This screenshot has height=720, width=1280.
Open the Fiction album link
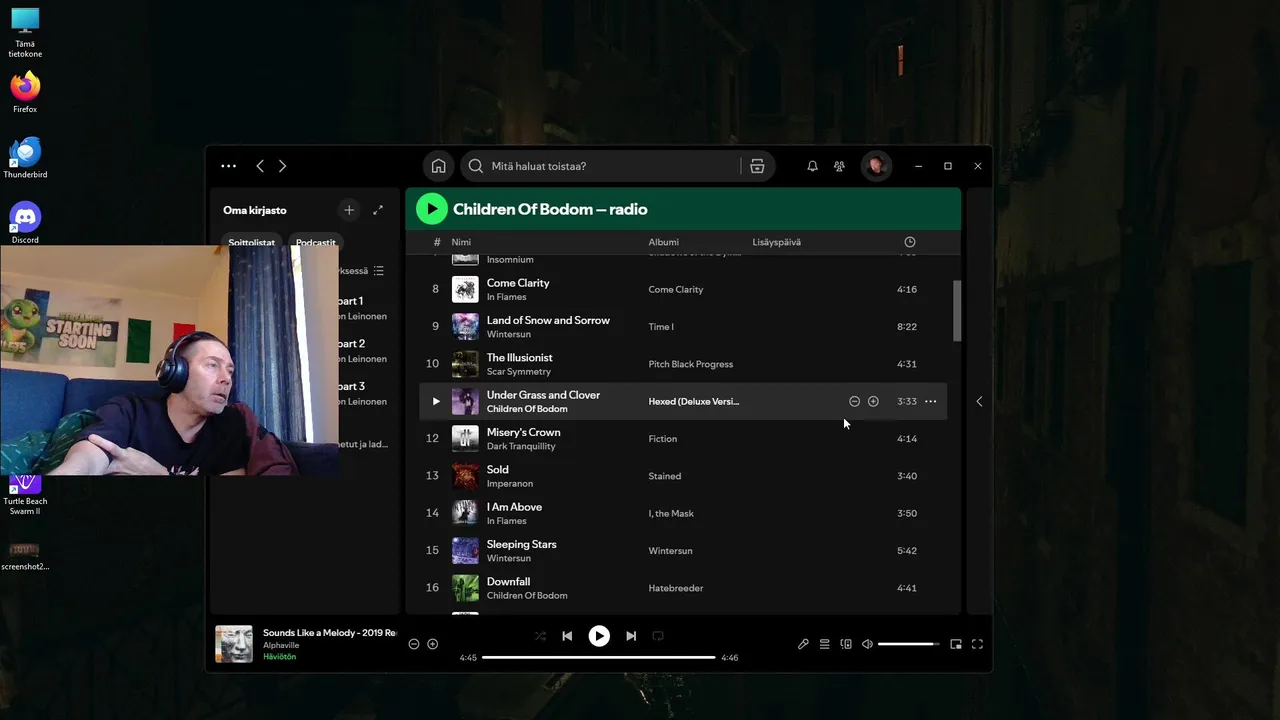662,439
